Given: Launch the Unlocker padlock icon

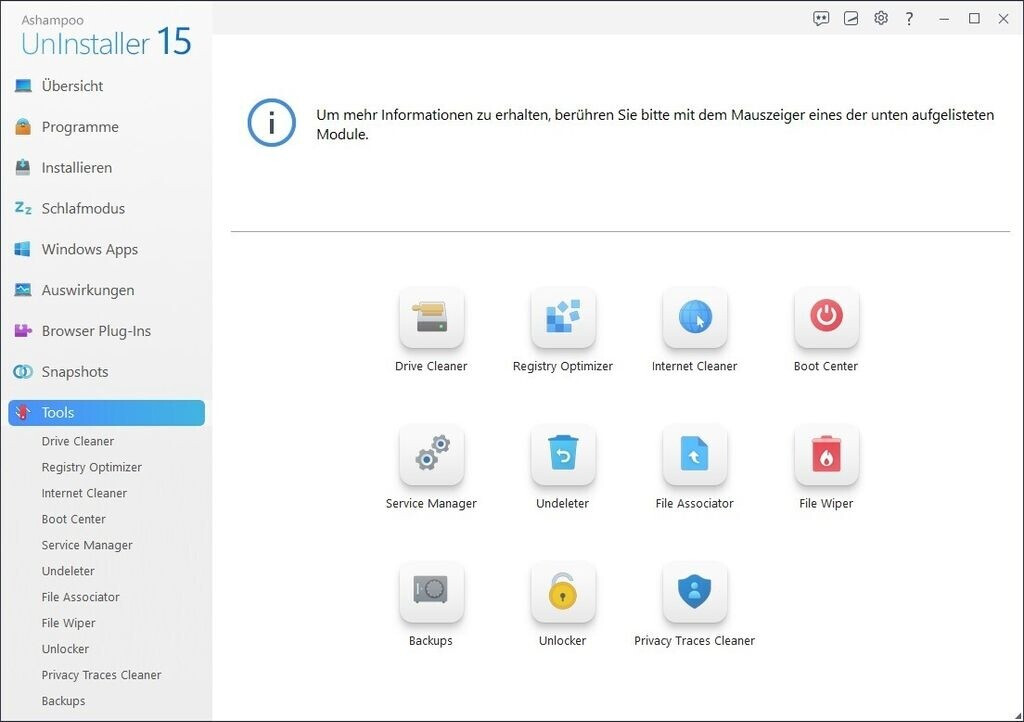Looking at the screenshot, I should 563,592.
